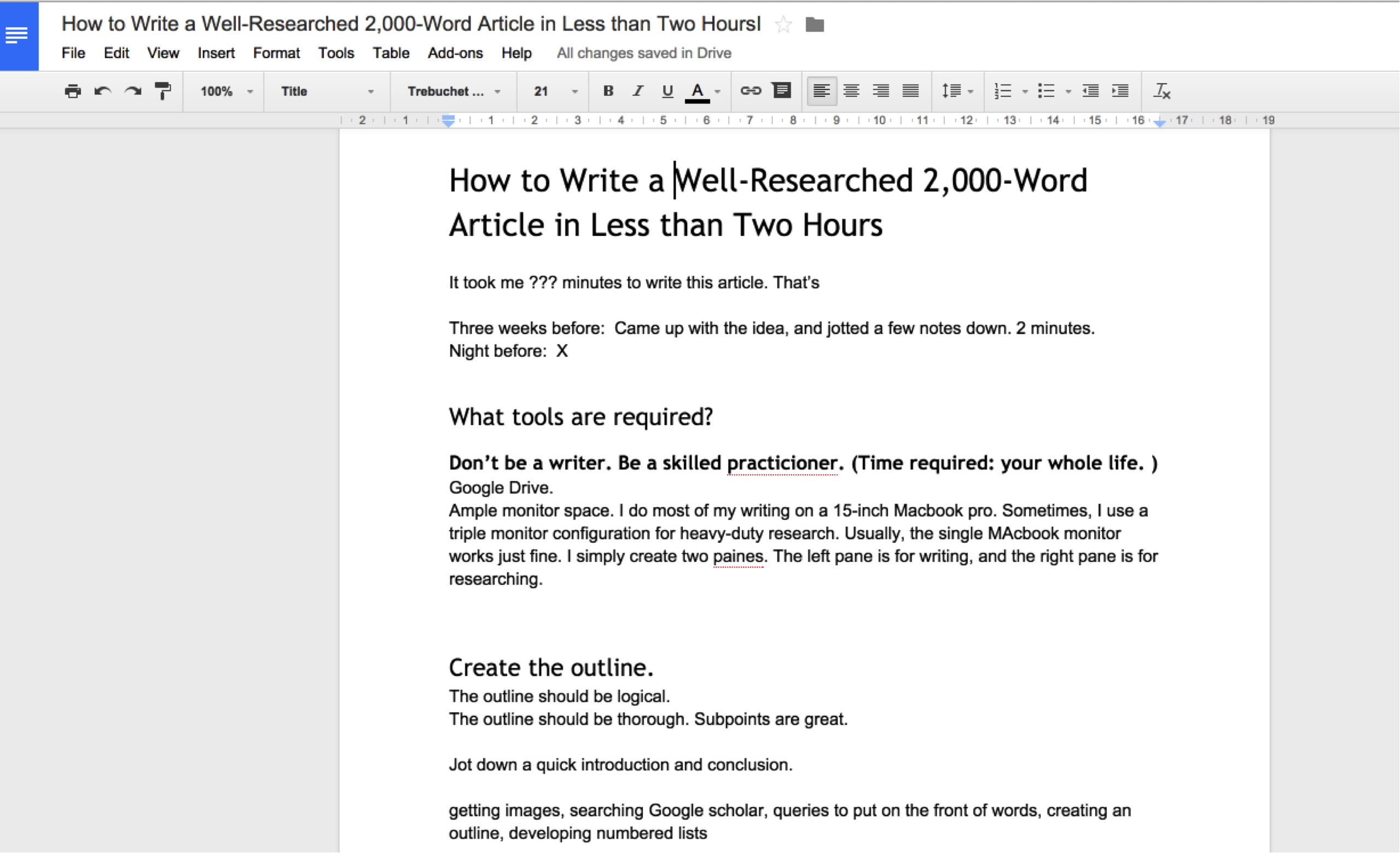Clear formatting with the Tx icon

[x=1161, y=91]
